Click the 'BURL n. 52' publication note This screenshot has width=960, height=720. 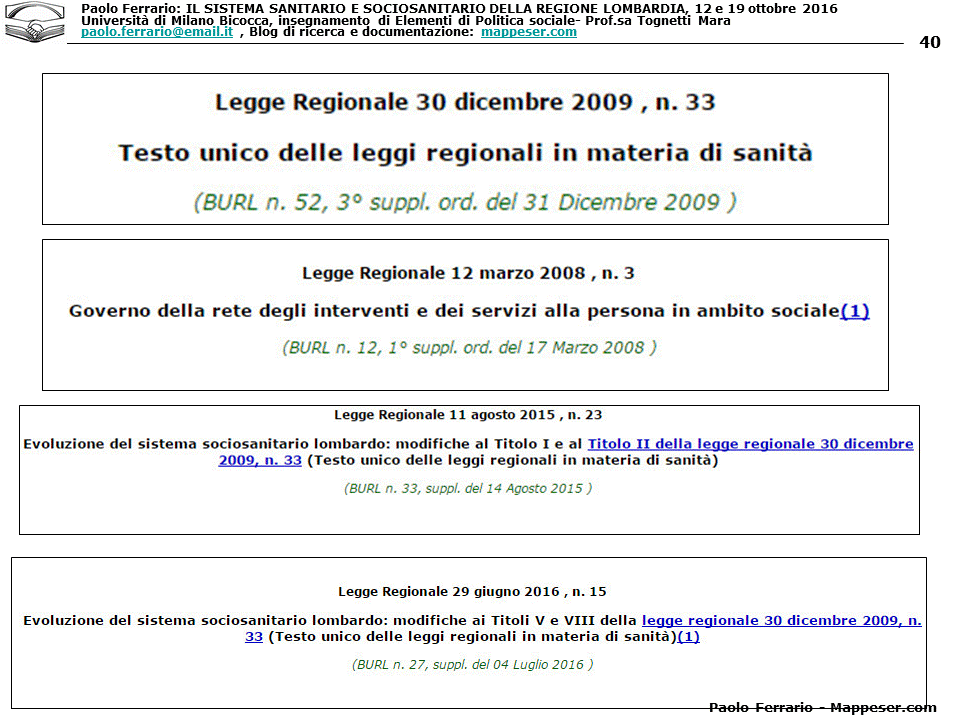(465, 202)
